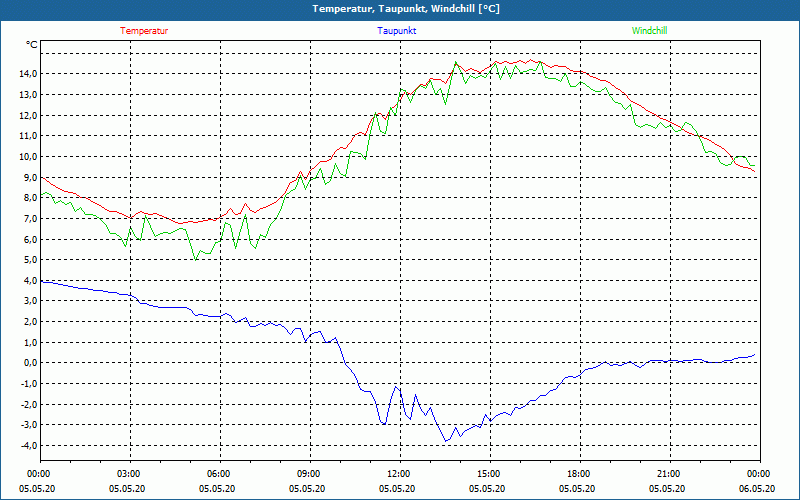Click the 6,0 y-axis value
Viewport: 800px width, 500px height.
[31, 239]
